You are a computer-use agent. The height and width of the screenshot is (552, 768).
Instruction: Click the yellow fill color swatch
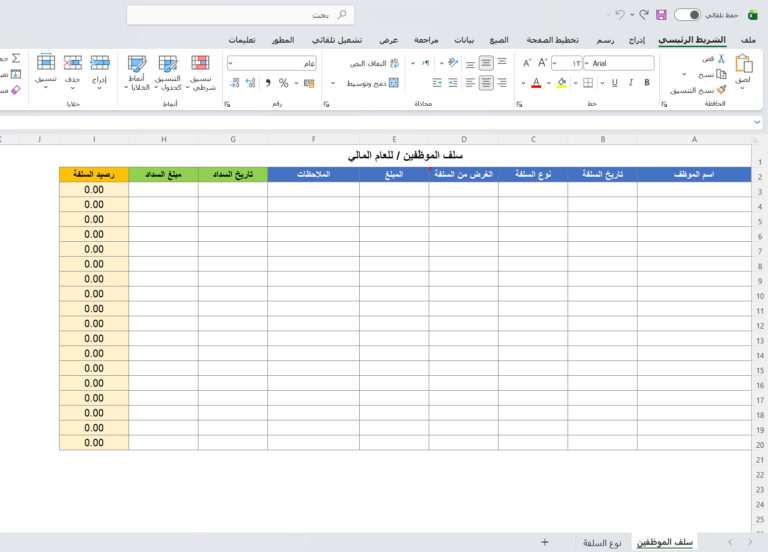pos(562,83)
